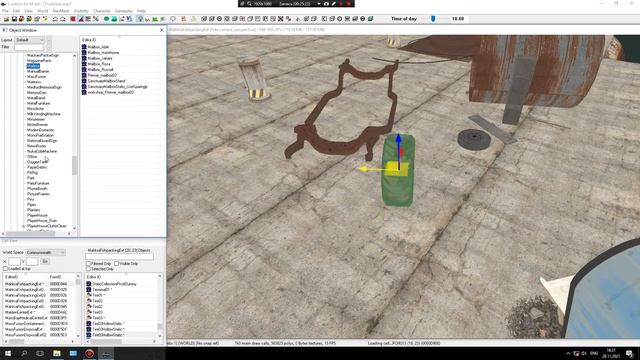Open the File menu
Image resolution: width=640 pixels, height=360 pixels.
5,11
